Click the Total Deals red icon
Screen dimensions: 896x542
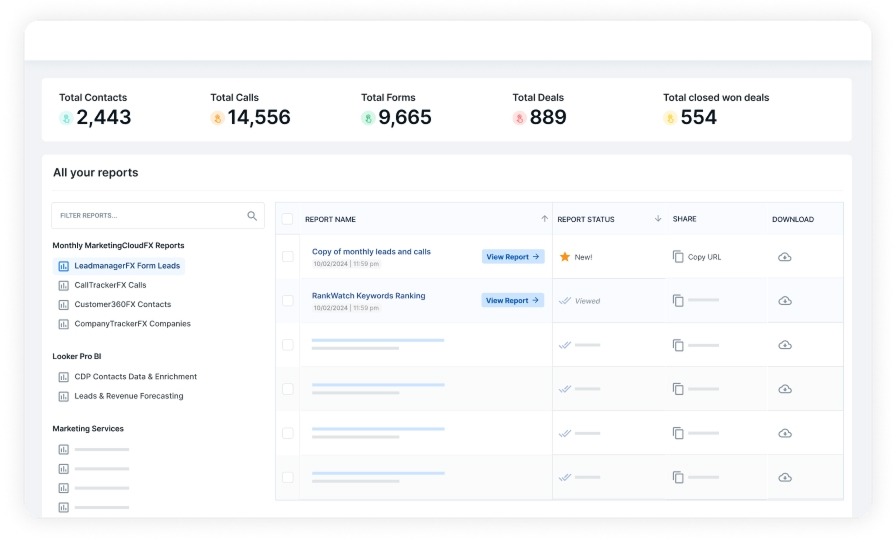click(519, 118)
